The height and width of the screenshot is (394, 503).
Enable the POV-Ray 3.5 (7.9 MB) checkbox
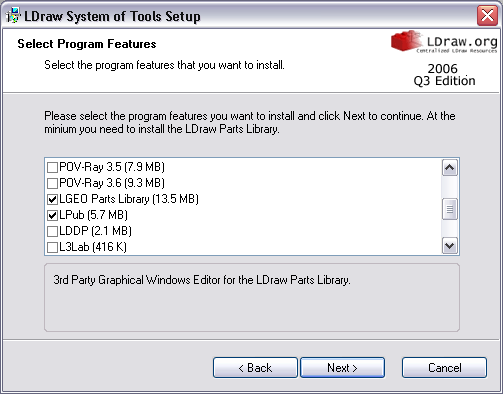coord(52,167)
